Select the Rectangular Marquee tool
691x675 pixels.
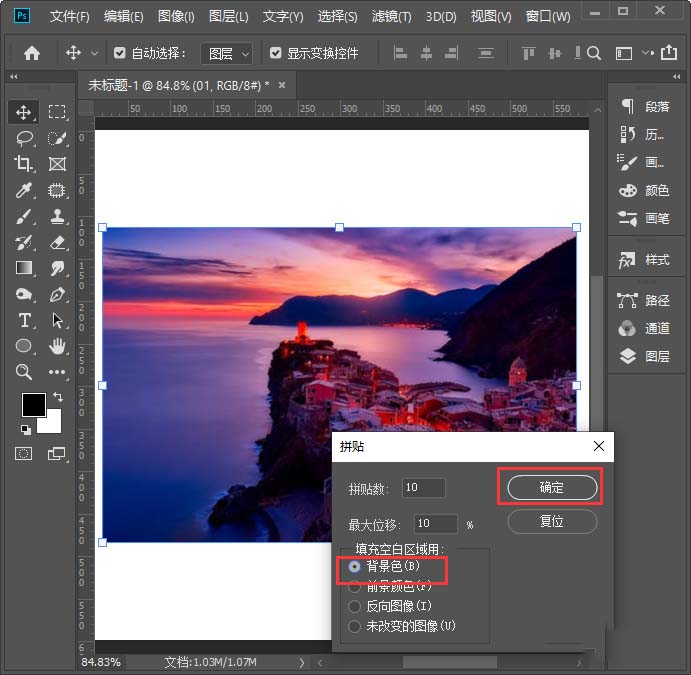click(57, 112)
